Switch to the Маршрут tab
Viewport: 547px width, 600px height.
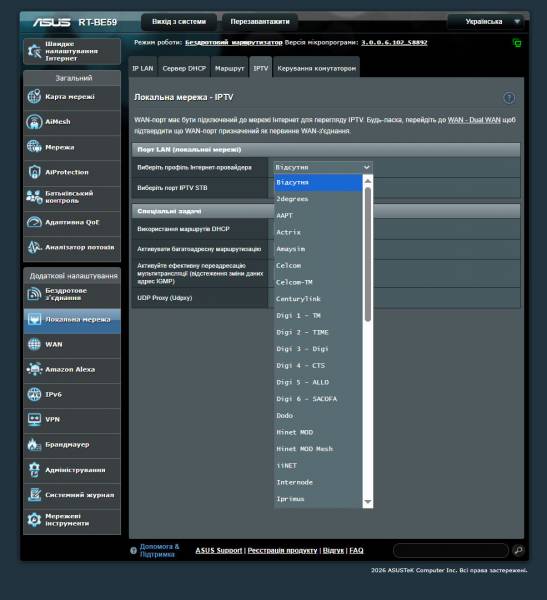click(229, 68)
